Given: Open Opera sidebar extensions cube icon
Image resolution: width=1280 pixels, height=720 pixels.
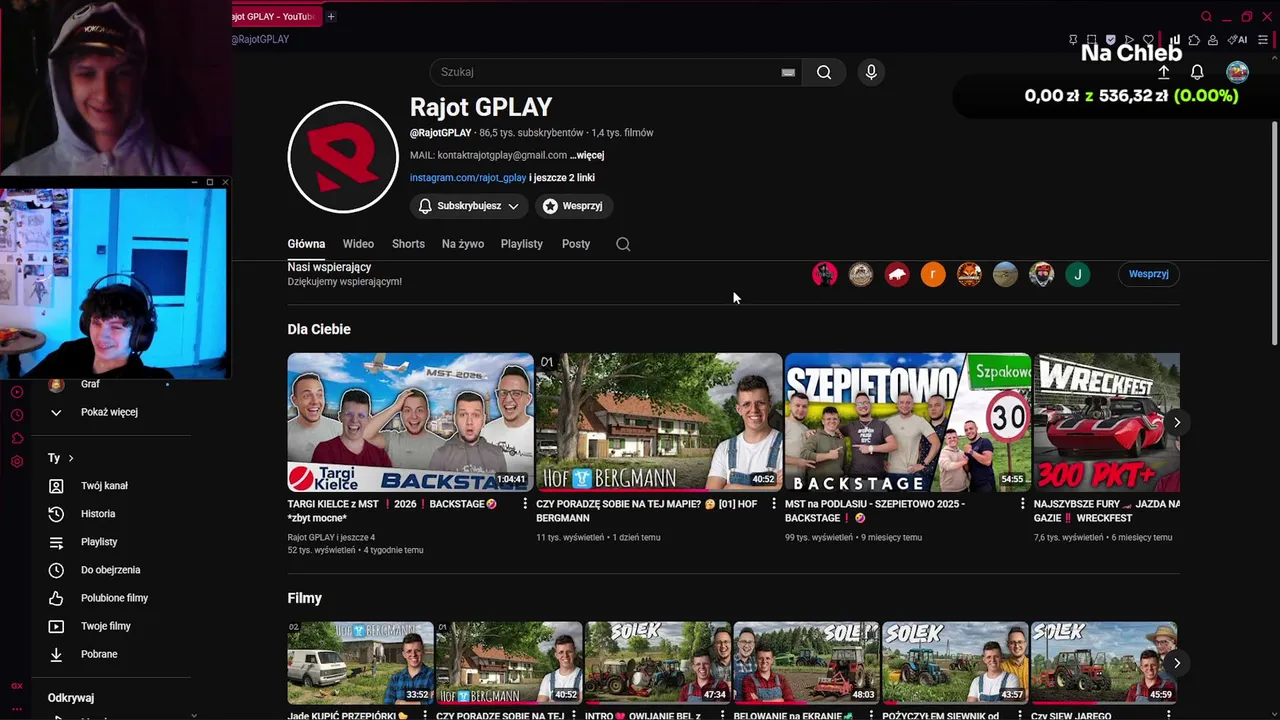Looking at the screenshot, I should point(17,438).
